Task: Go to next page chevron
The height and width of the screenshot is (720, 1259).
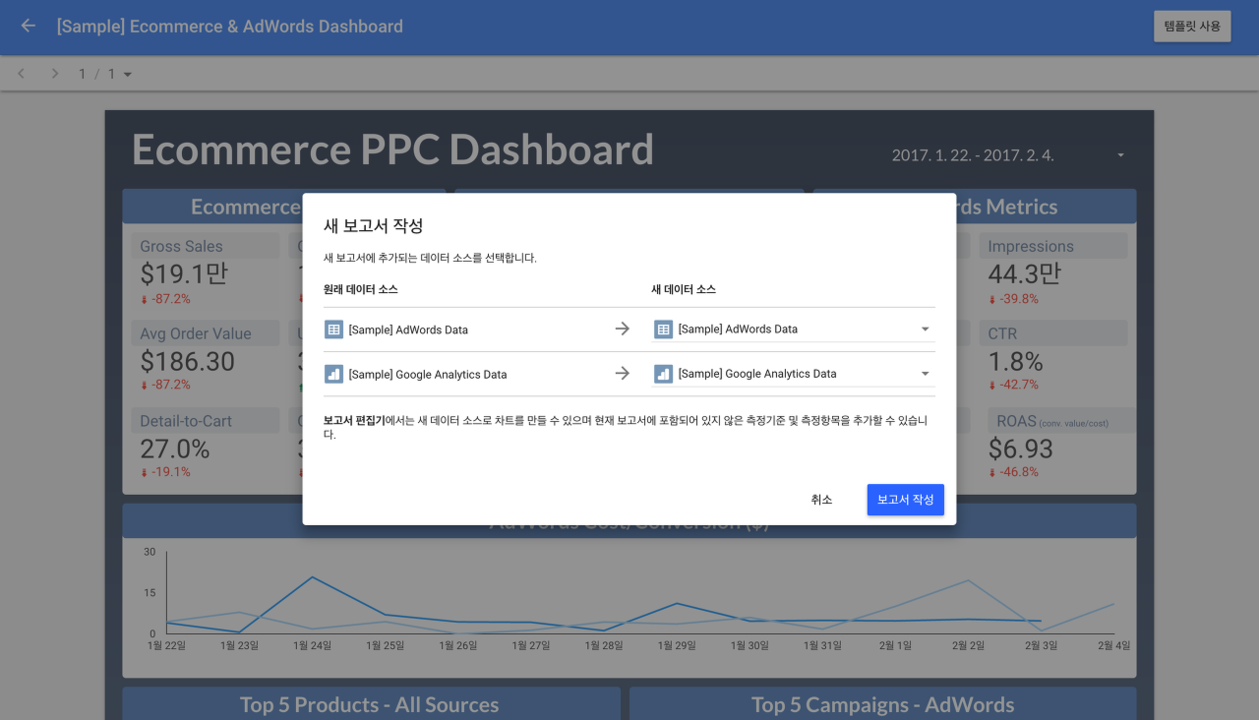Action: (55, 74)
